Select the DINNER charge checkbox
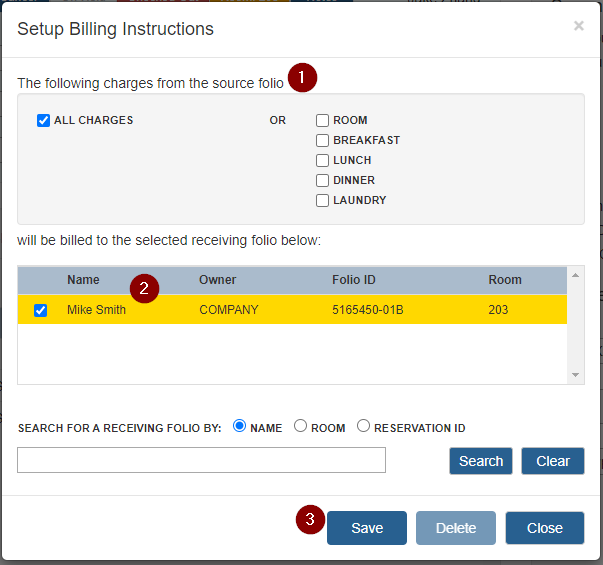This screenshot has height=565, width=603. tap(322, 180)
